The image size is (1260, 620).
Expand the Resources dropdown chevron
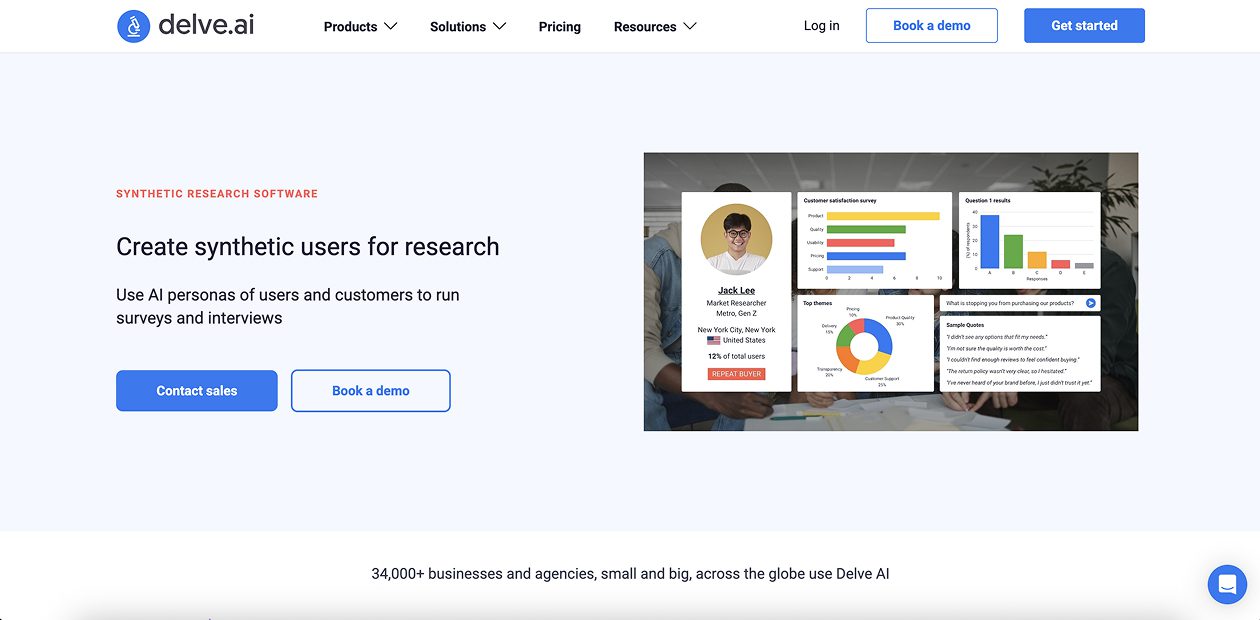coord(690,26)
